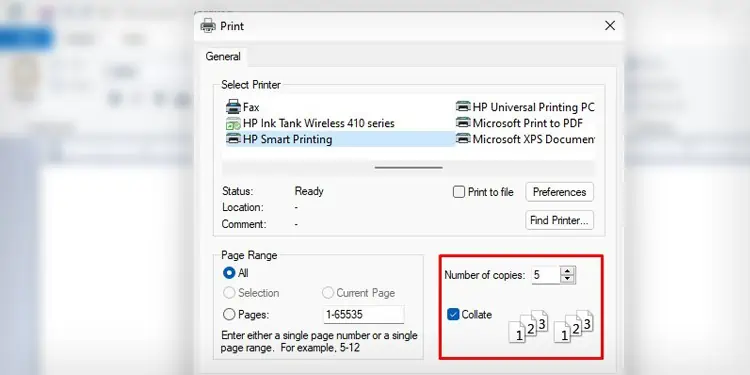Select the Microsoft Print to PDF icon

(463, 123)
